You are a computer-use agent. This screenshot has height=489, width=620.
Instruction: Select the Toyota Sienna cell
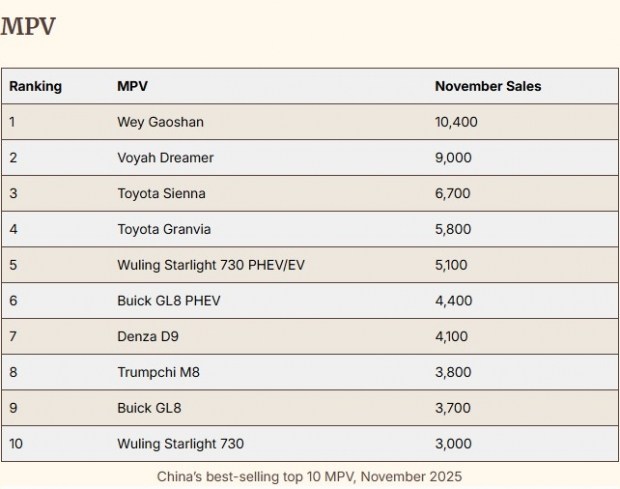tap(161, 193)
